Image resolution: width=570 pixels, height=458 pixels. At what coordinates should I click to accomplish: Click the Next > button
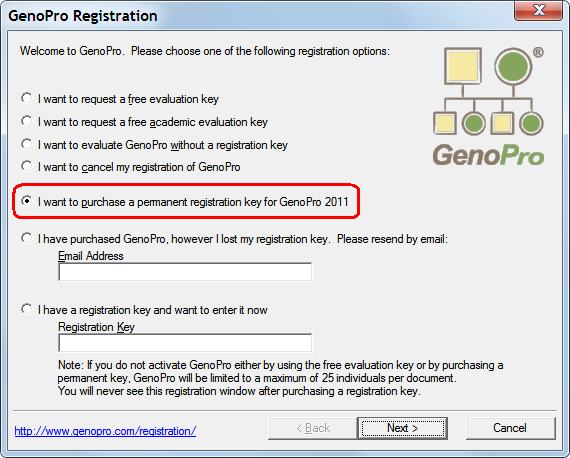(x=402, y=428)
